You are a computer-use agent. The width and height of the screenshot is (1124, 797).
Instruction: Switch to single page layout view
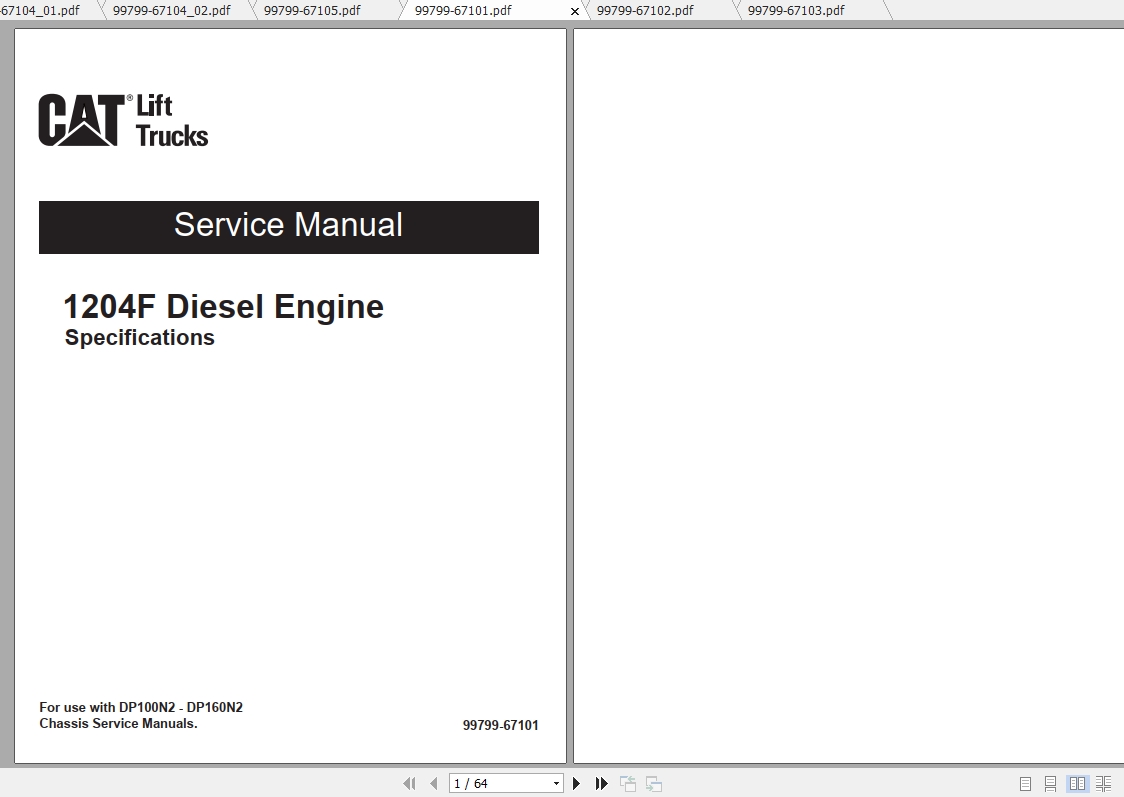click(1024, 783)
